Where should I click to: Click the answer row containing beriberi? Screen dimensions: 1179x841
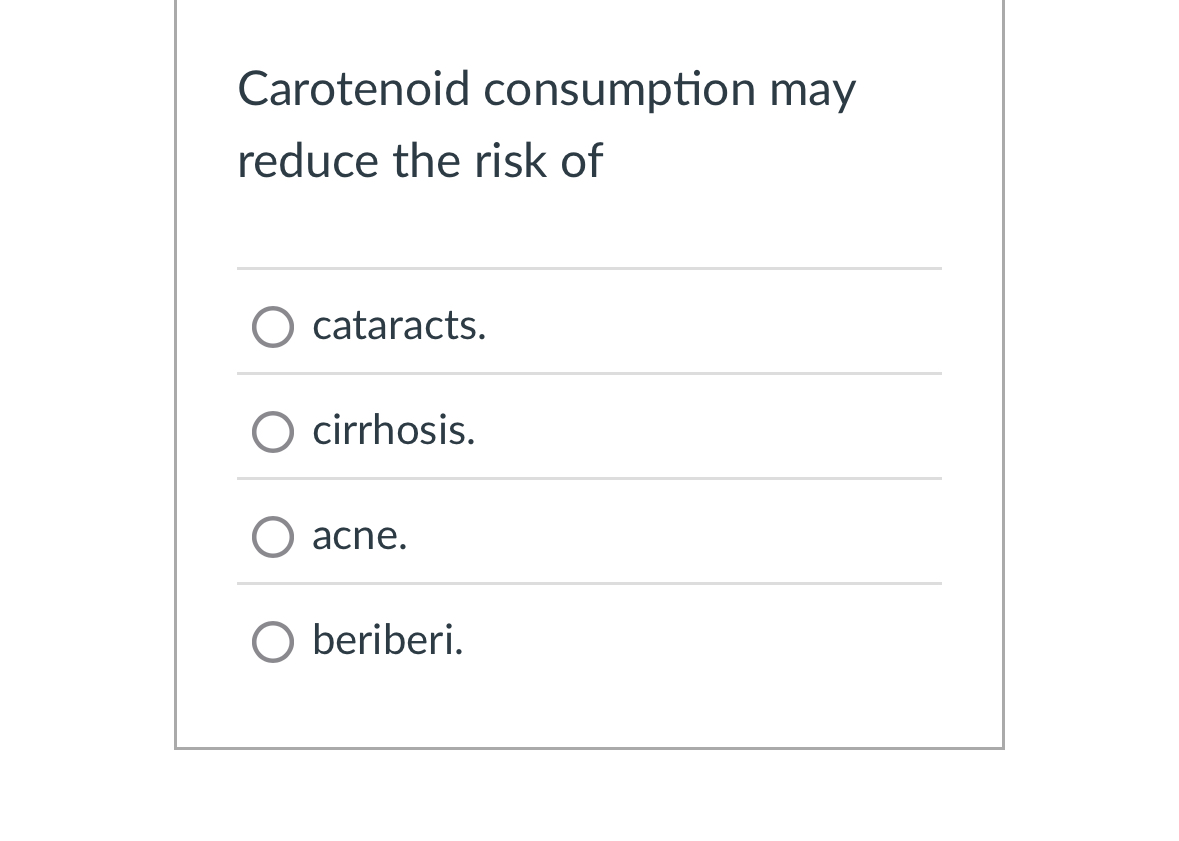click(589, 641)
